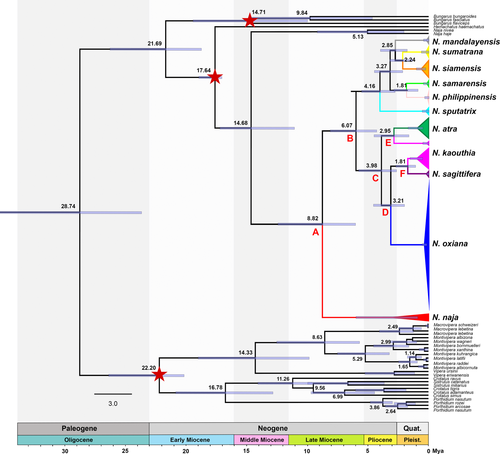Viewport: 500px width, 454px height.
Task: Click the red star at node 14.71
Action: [250, 20]
